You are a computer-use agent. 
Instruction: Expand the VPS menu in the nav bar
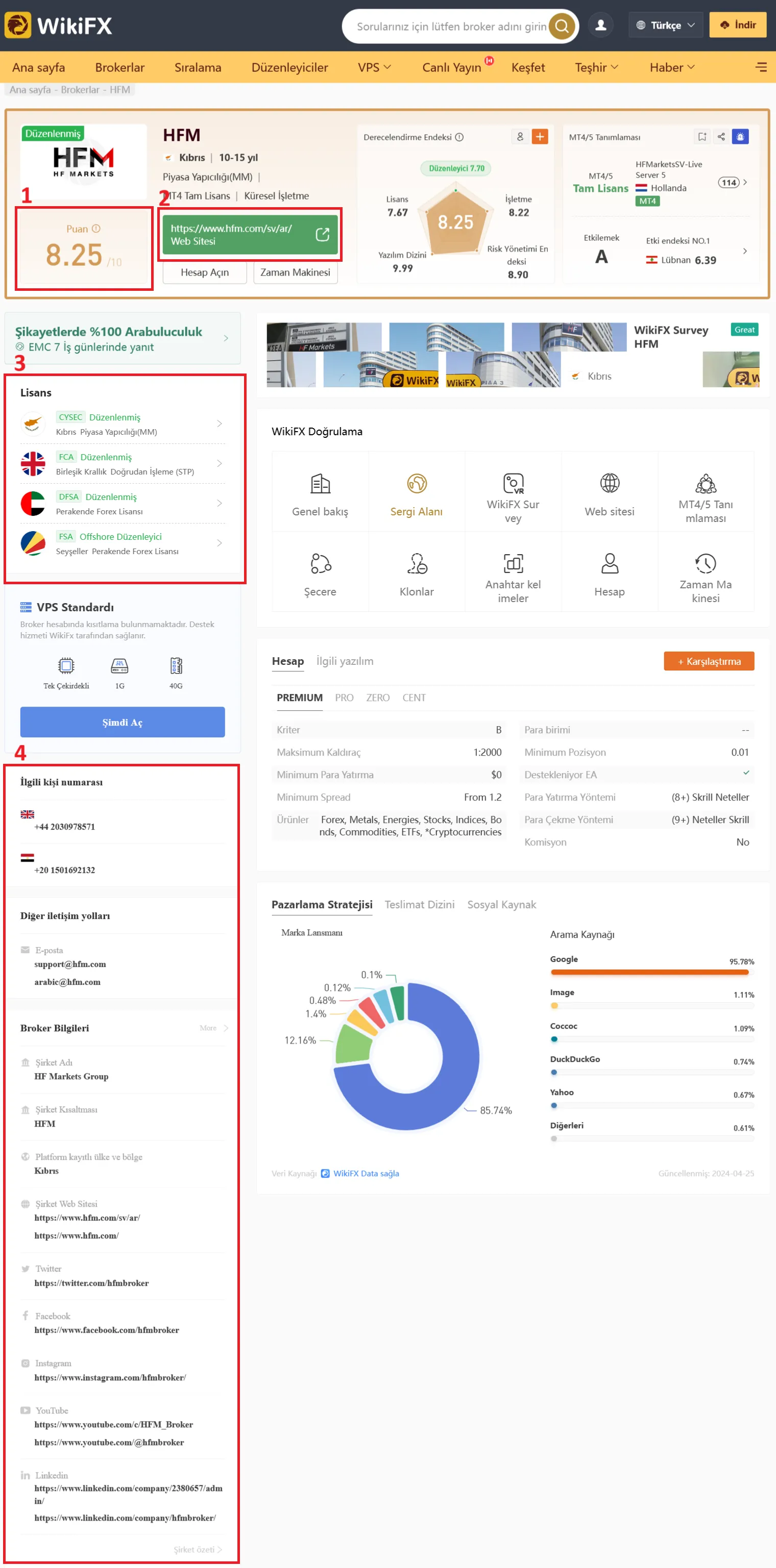(x=374, y=67)
